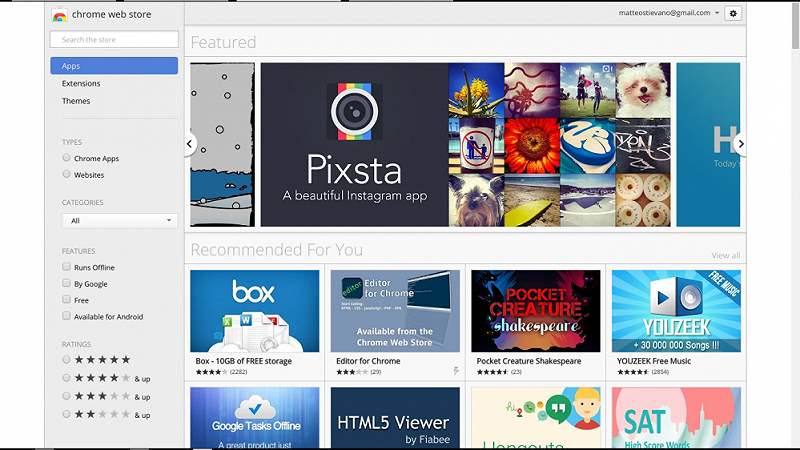Click the lightning icon on Editor for Chrome

pos(456,371)
